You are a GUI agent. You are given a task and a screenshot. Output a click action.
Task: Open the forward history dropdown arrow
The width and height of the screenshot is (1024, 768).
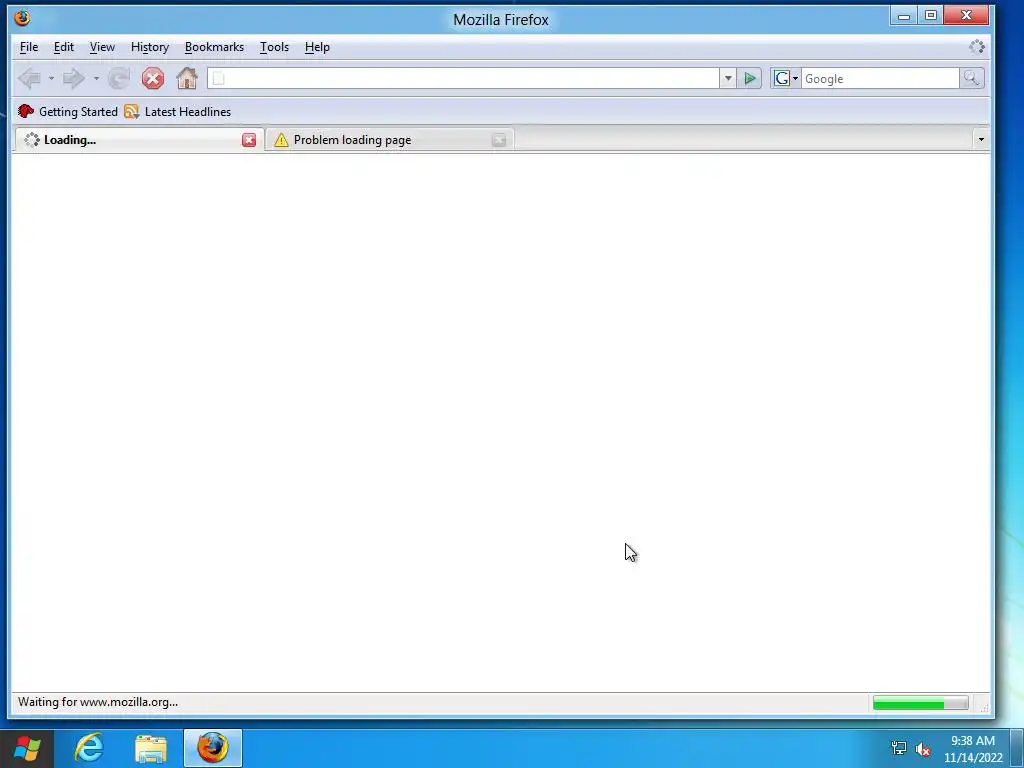[96, 79]
